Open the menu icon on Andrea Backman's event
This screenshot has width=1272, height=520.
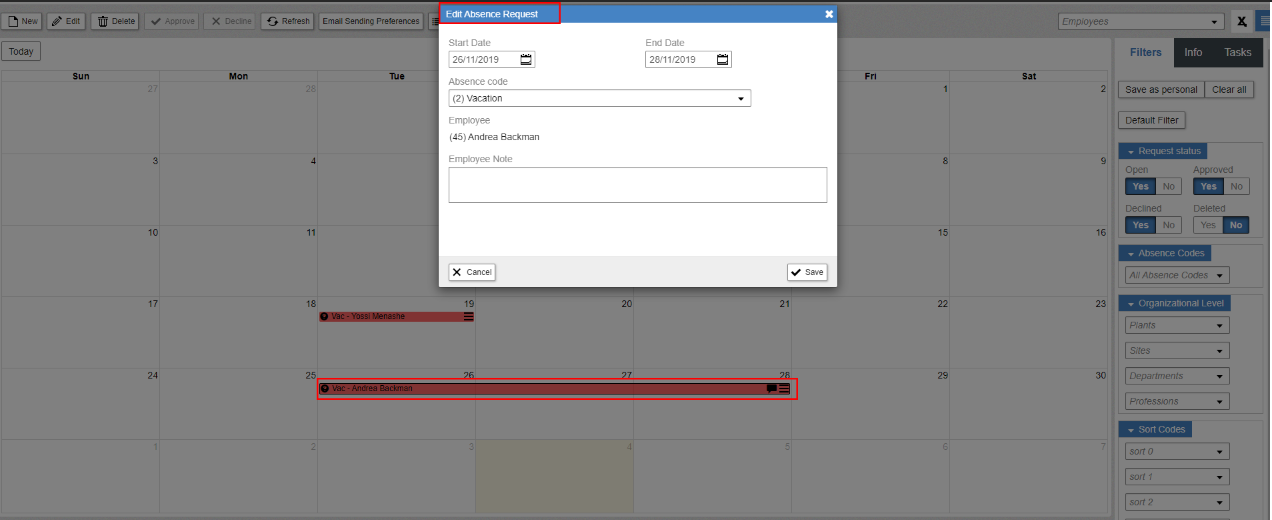(x=784, y=388)
